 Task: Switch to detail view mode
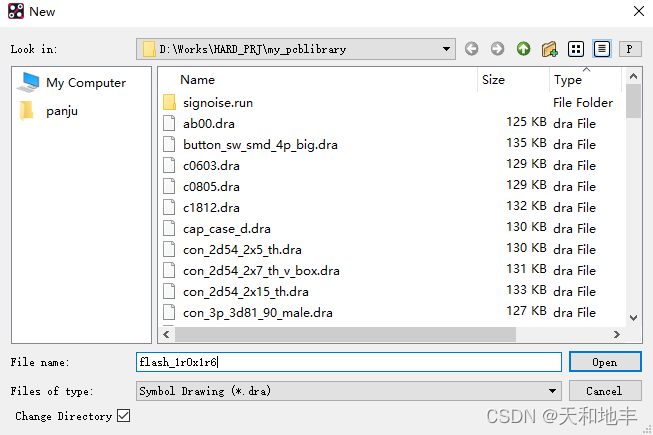point(602,49)
